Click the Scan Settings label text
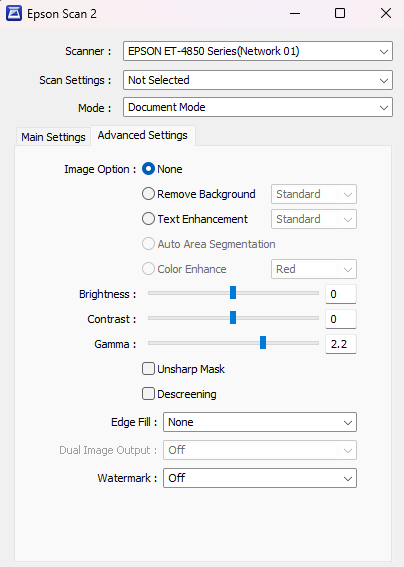Image resolution: width=404 pixels, height=567 pixels. [x=75, y=80]
